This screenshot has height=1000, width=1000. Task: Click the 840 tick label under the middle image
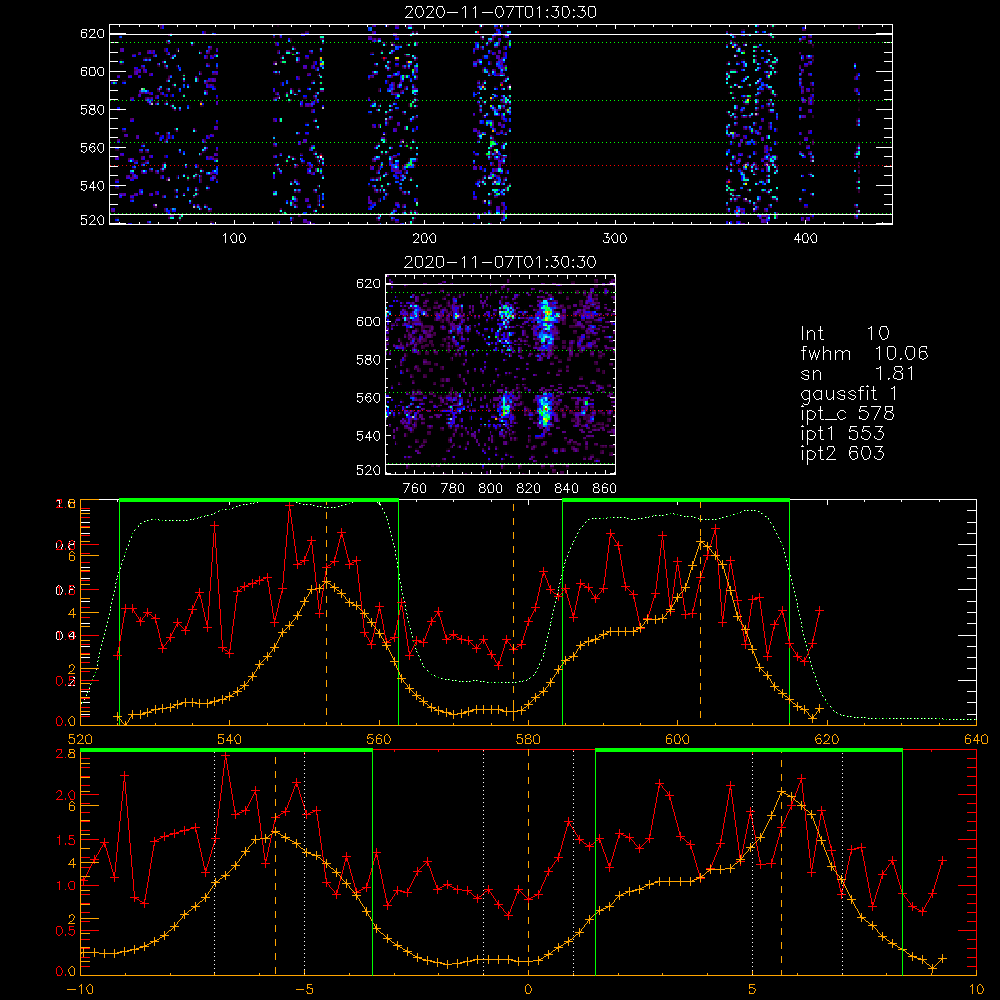point(567,489)
